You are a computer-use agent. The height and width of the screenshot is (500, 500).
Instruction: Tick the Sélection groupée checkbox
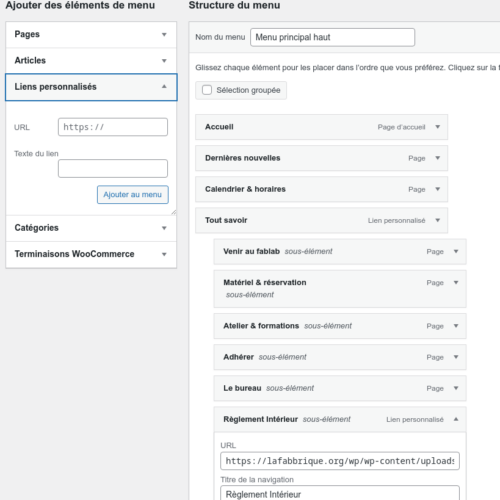coord(207,90)
